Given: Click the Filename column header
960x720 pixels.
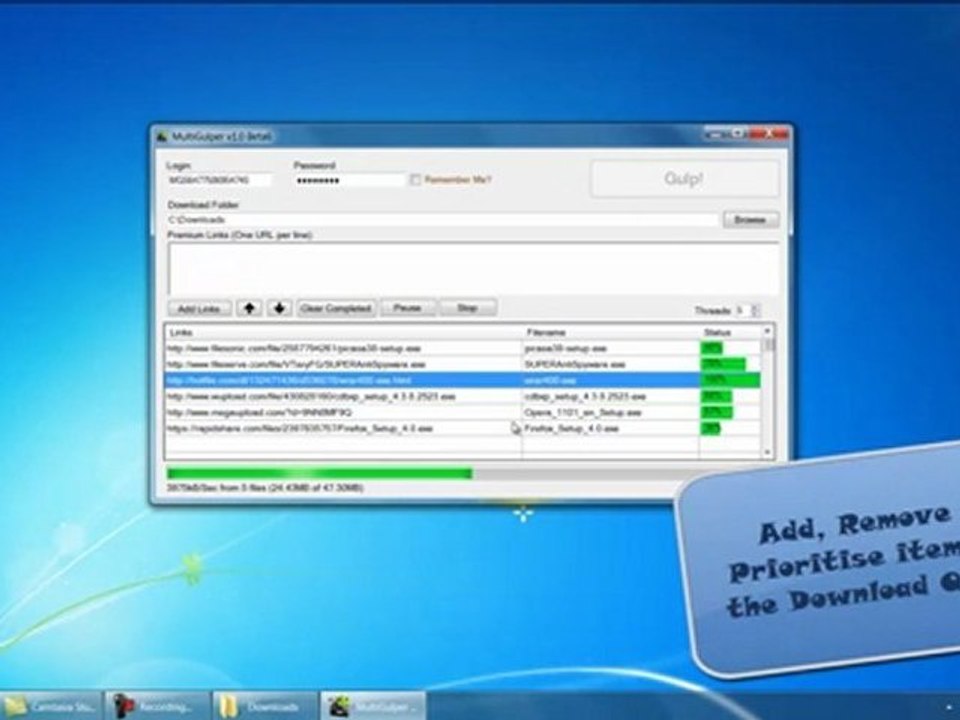Looking at the screenshot, I should pyautogui.click(x=610, y=332).
